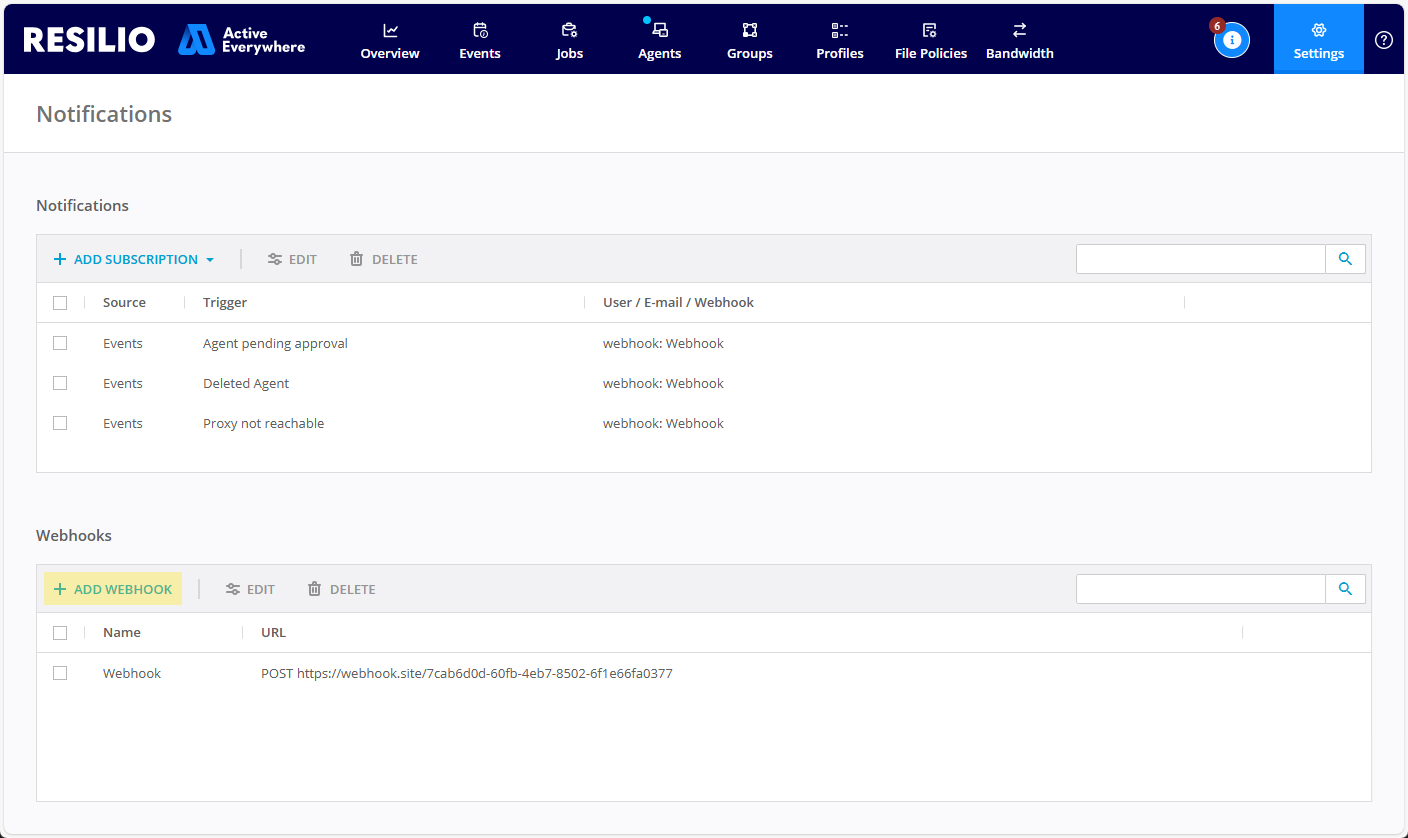Click the RESILIO logo
This screenshot has width=1408, height=838.
pyautogui.click(x=89, y=39)
